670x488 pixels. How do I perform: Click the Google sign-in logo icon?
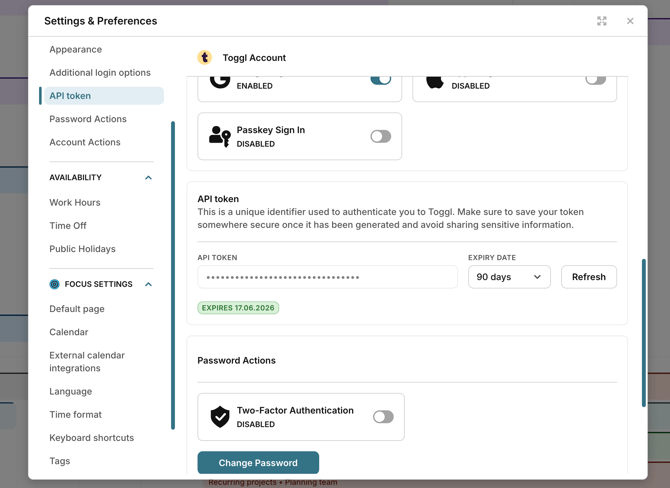(220, 80)
